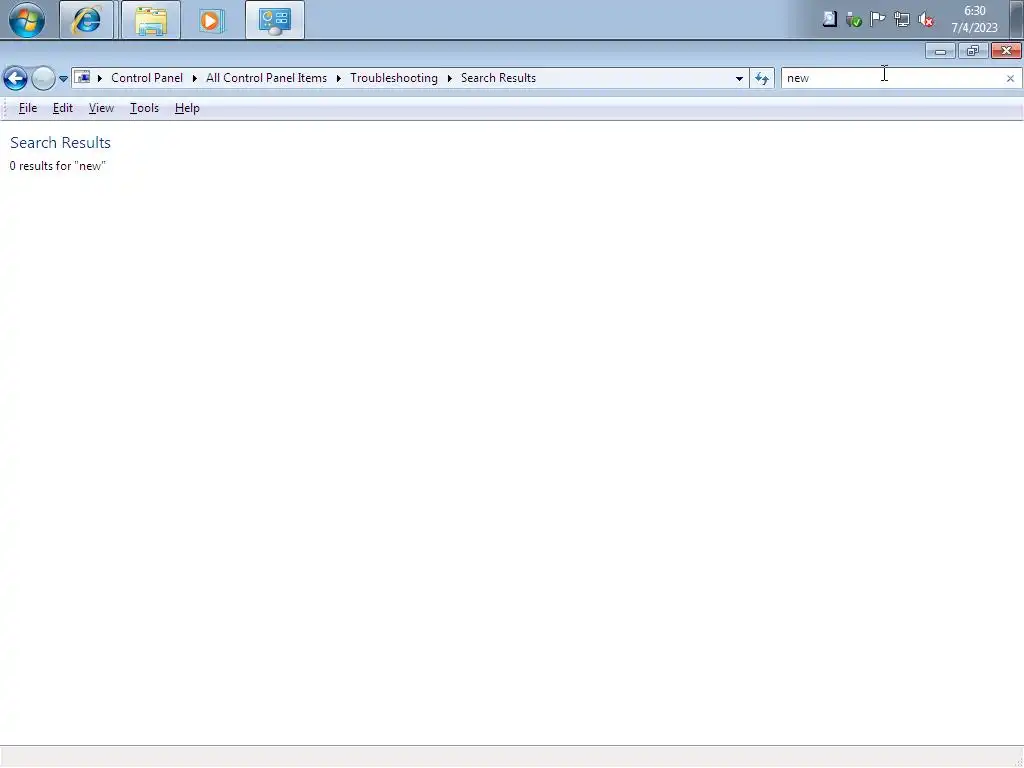This screenshot has width=1024, height=768.
Task: Click the muted volume tray icon
Action: (x=926, y=20)
